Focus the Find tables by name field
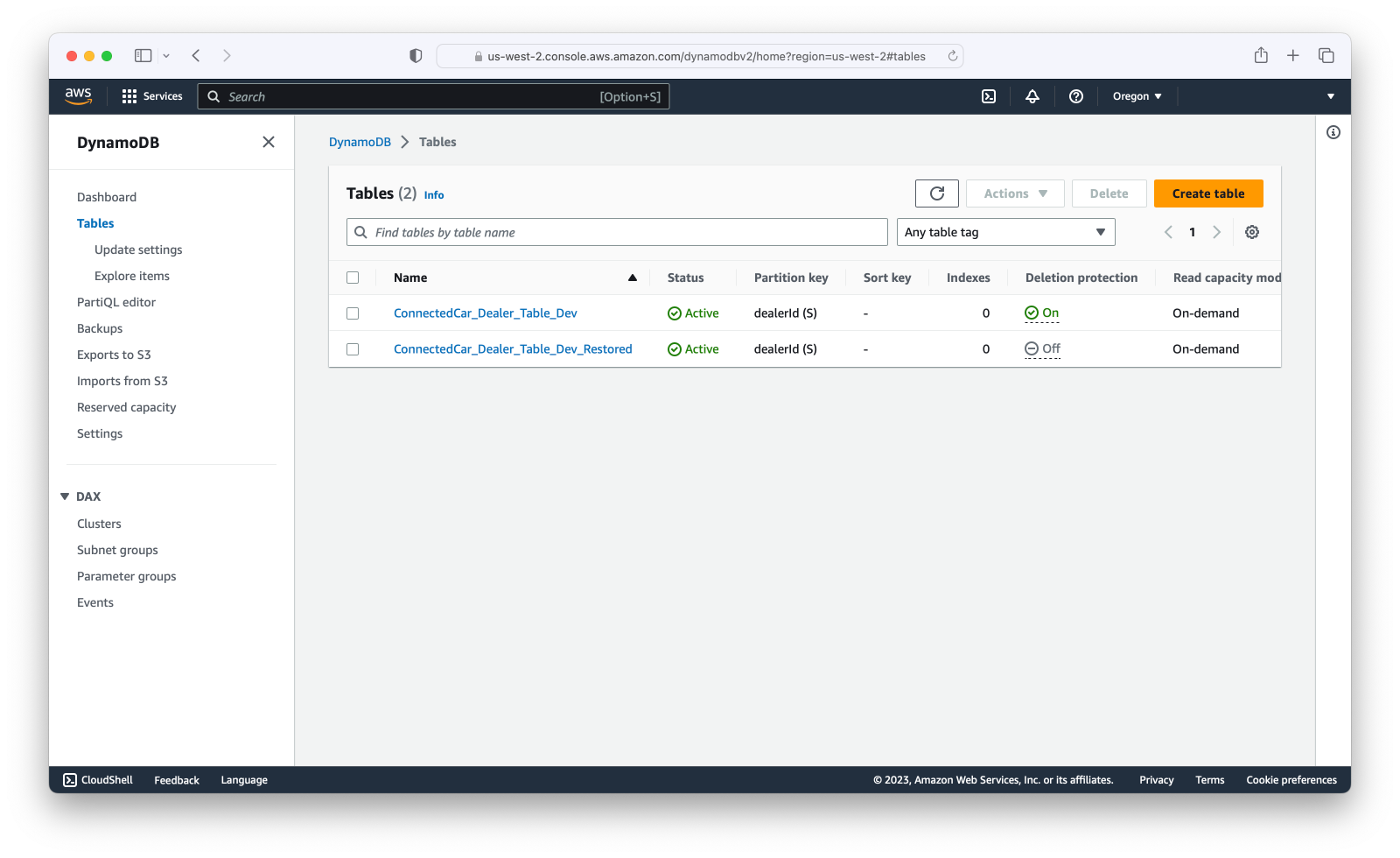Screen dimensions: 1400x858 click(x=617, y=232)
